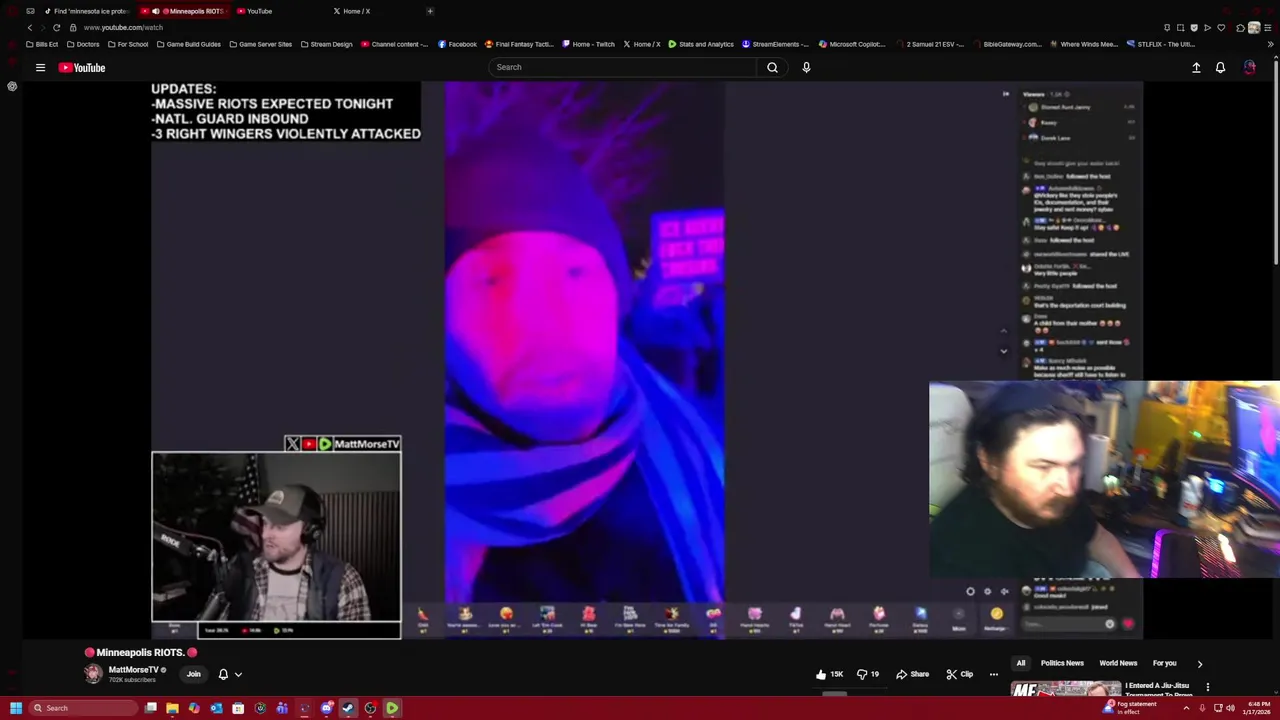This screenshot has width=1280, height=720.
Task: Click the YouTube search input field
Action: tap(623, 67)
